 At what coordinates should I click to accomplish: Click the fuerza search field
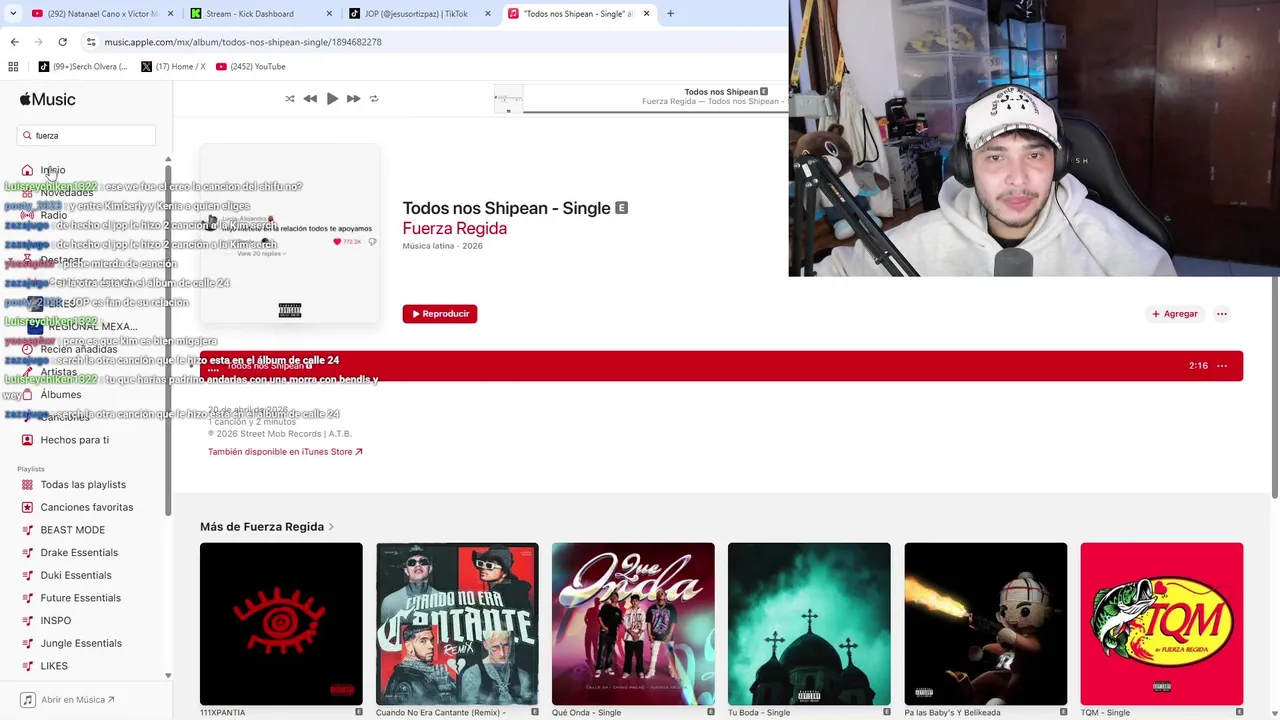coord(87,135)
